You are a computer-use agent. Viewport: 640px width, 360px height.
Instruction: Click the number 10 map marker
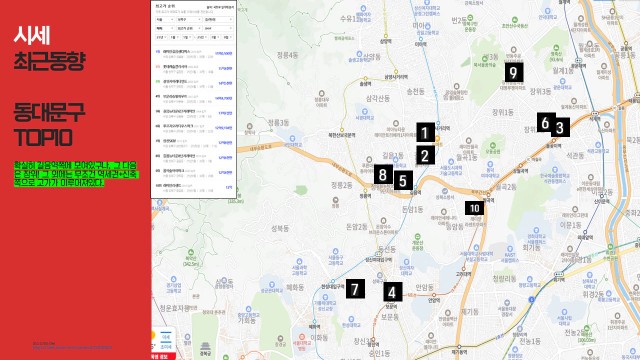(474, 208)
